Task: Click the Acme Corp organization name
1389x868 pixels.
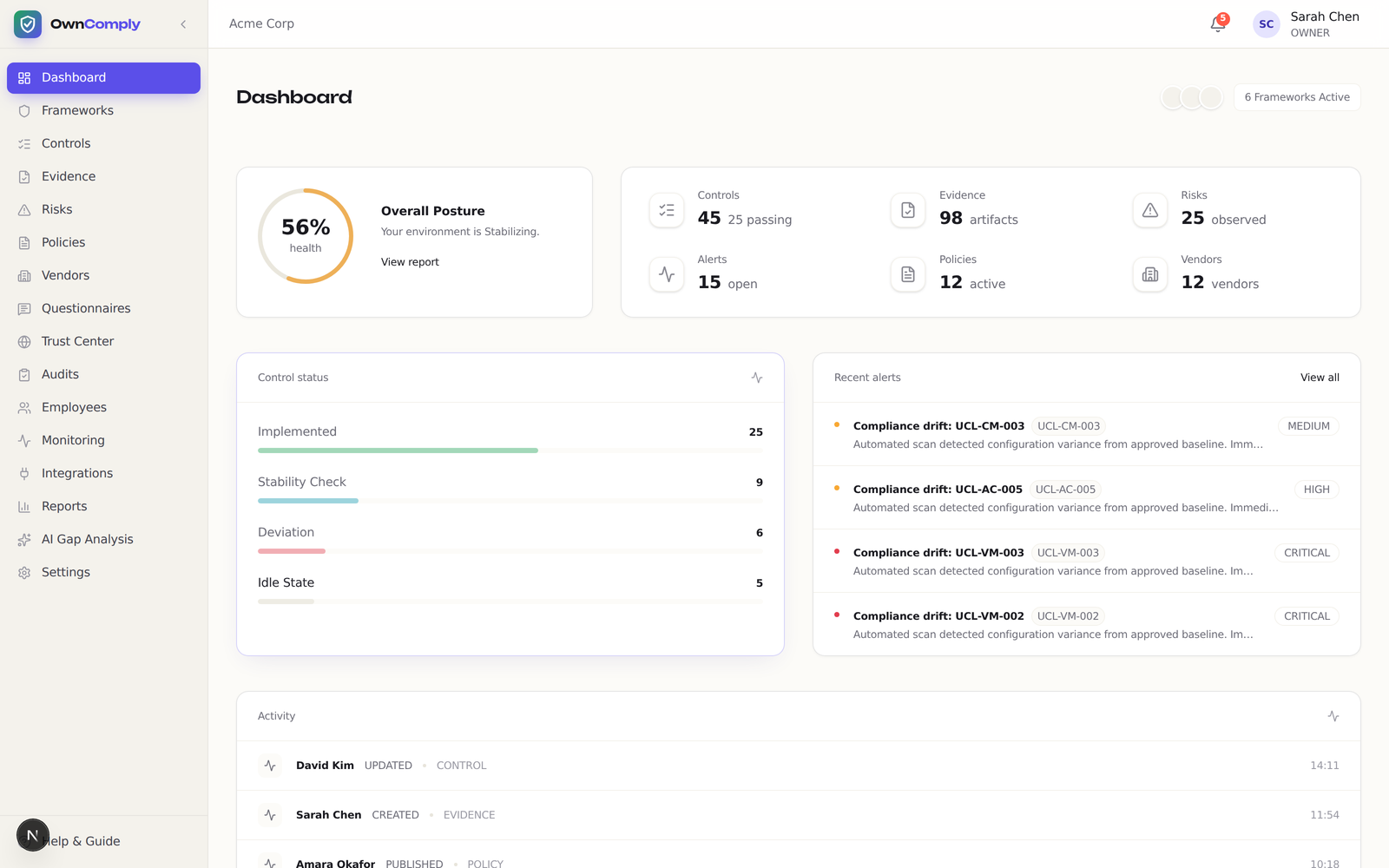Action: [261, 23]
